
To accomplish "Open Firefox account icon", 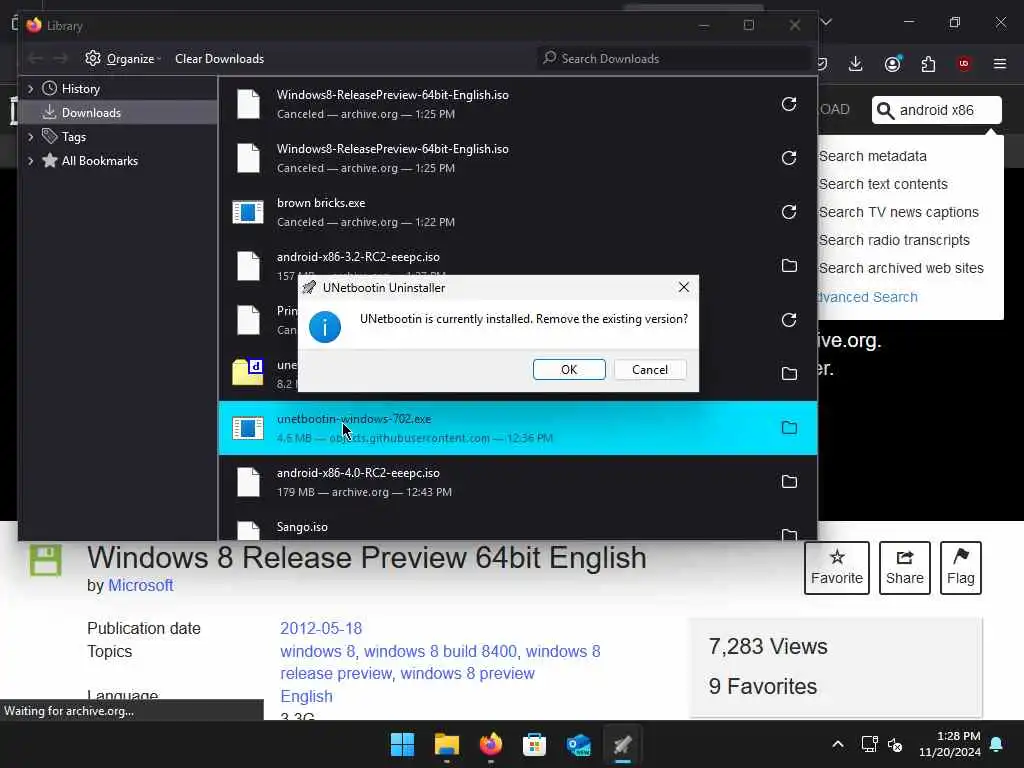I will 892,64.
